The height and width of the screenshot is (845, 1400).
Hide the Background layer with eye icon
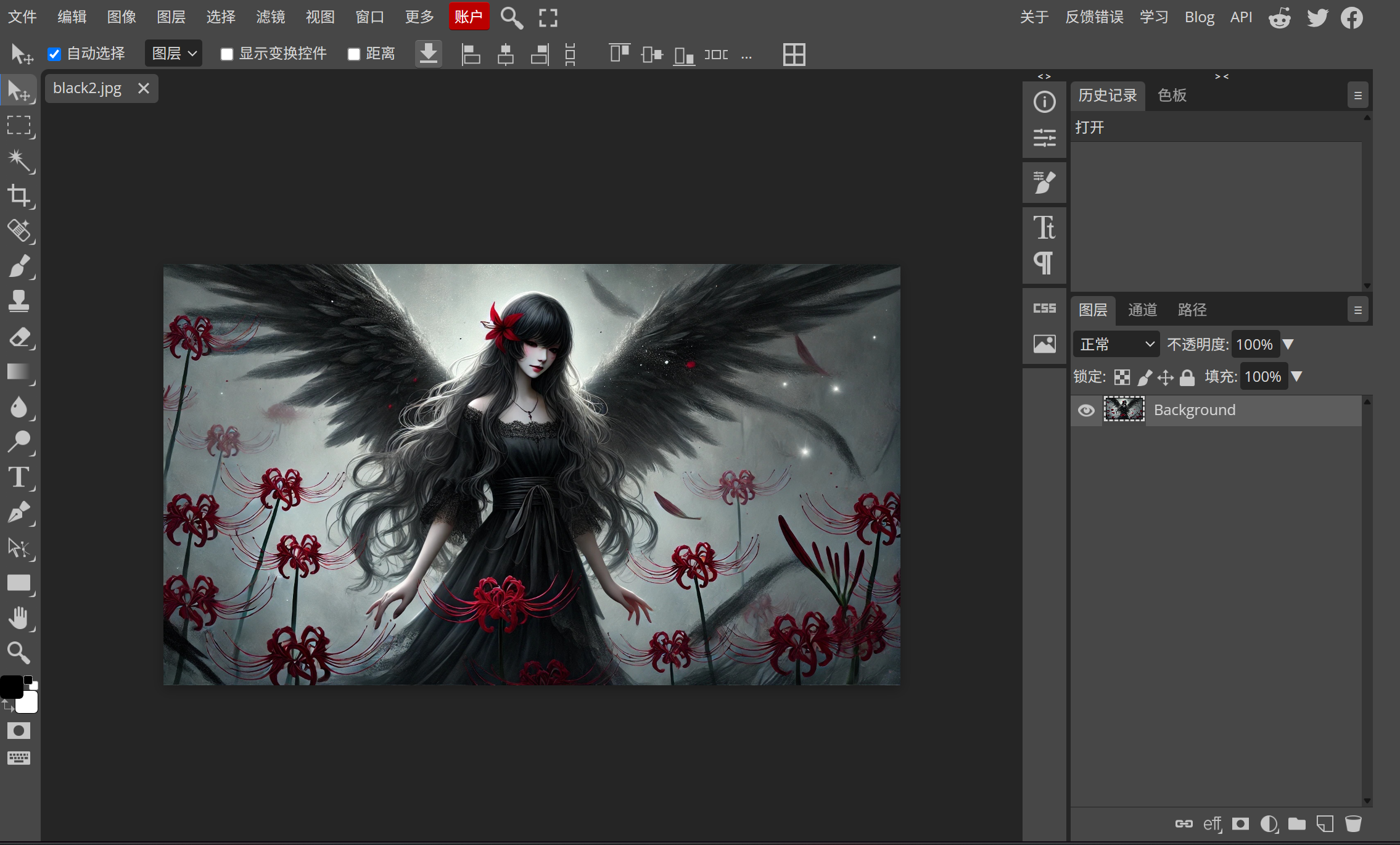click(x=1086, y=410)
